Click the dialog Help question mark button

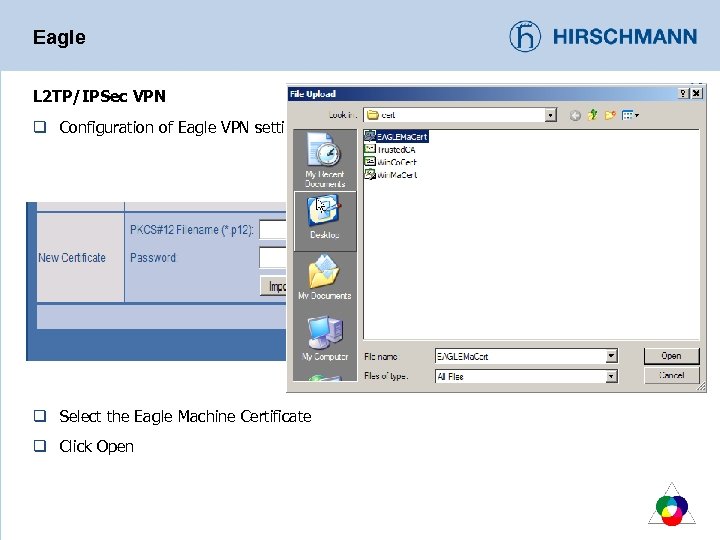click(683, 94)
